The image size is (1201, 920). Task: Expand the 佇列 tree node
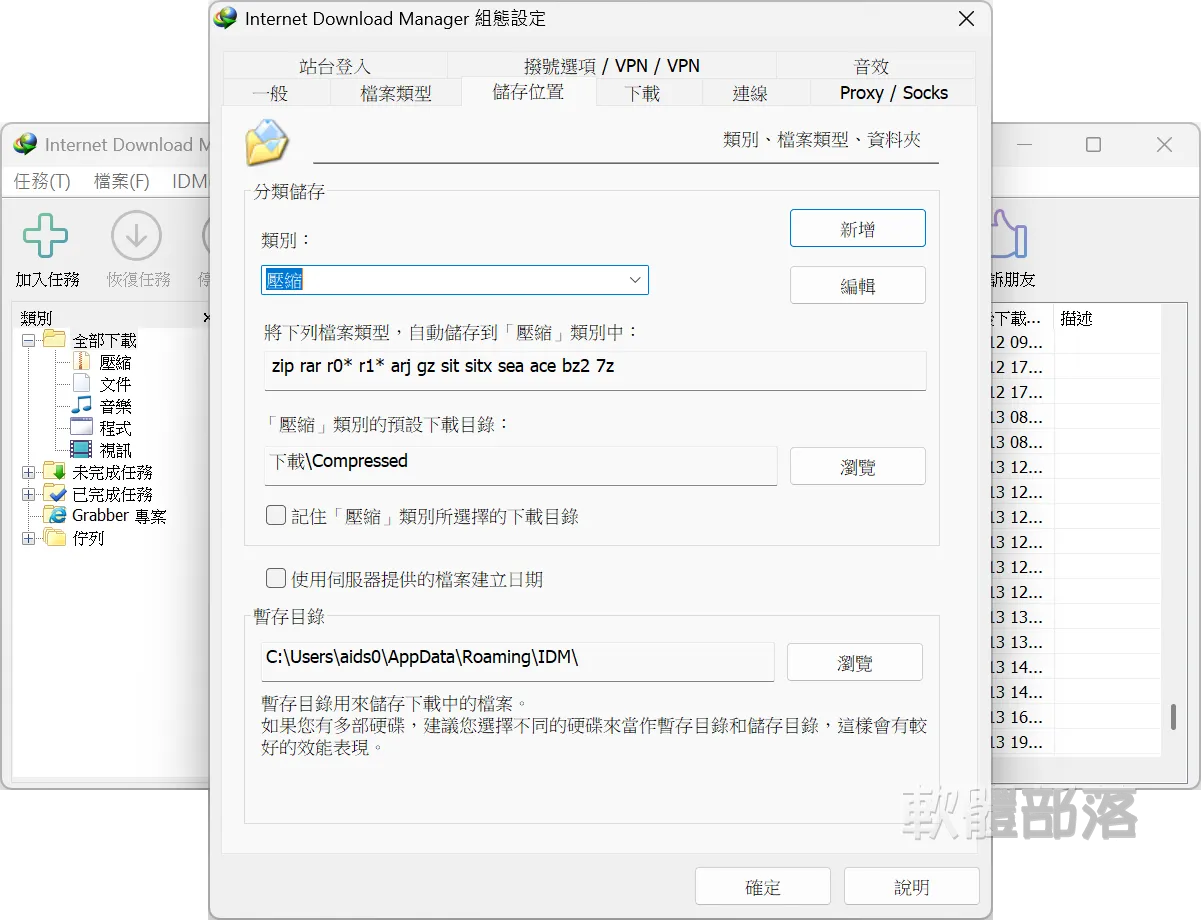coord(28,538)
